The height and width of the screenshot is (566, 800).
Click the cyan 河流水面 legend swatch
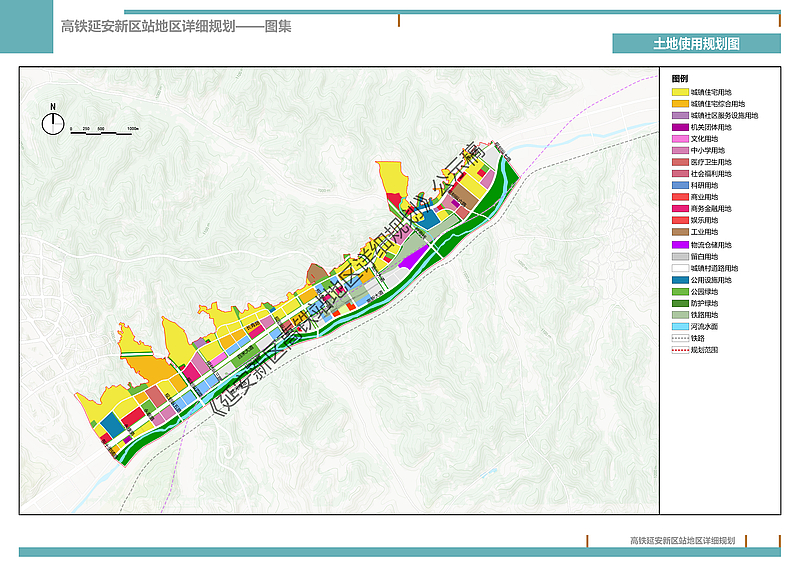(679, 327)
